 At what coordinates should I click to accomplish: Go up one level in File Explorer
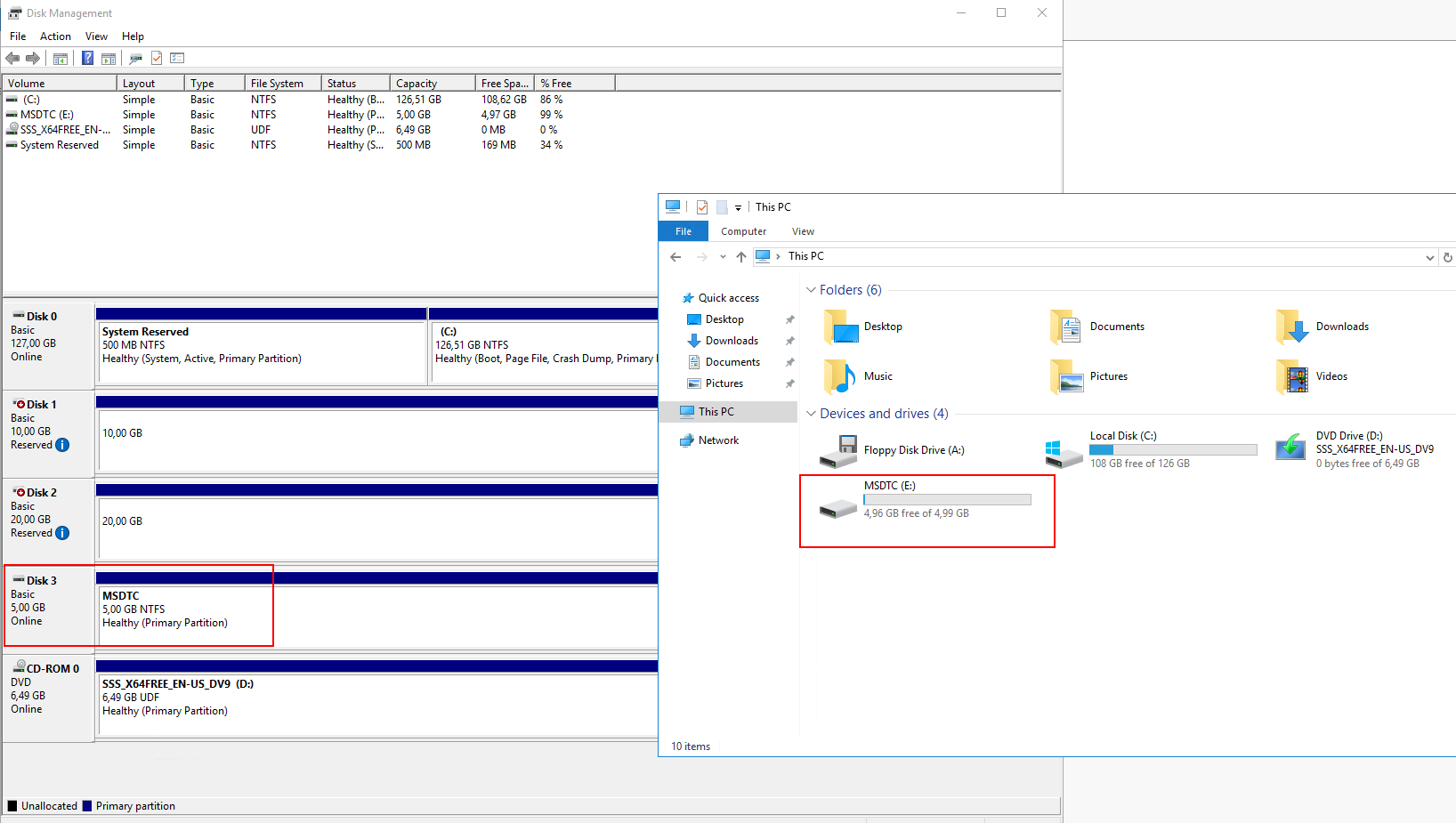tap(741, 257)
